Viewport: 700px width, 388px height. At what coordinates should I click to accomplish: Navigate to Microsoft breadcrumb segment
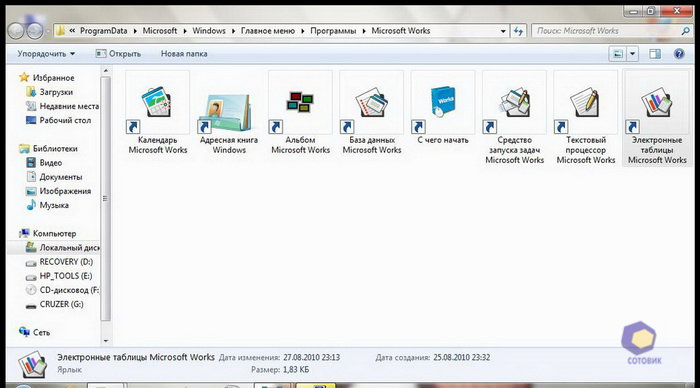[160, 31]
